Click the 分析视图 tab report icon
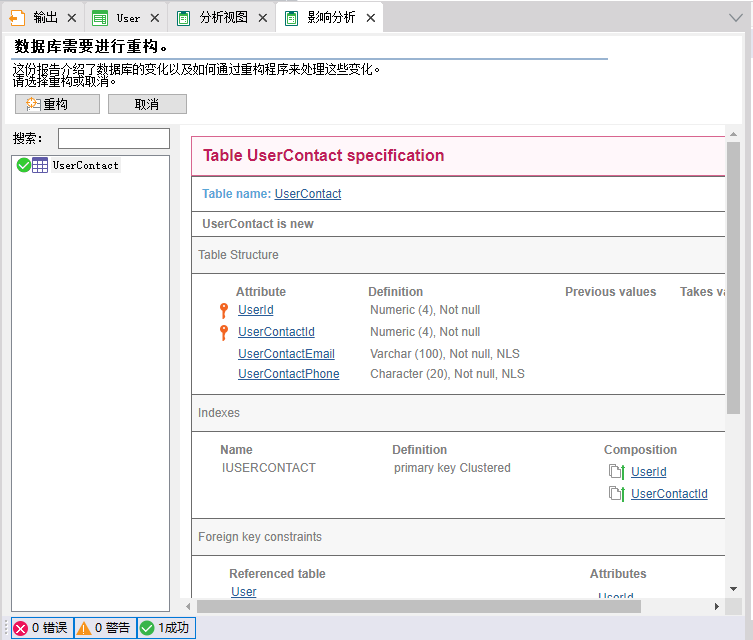Viewport: 753px width, 640px height. [x=183, y=18]
